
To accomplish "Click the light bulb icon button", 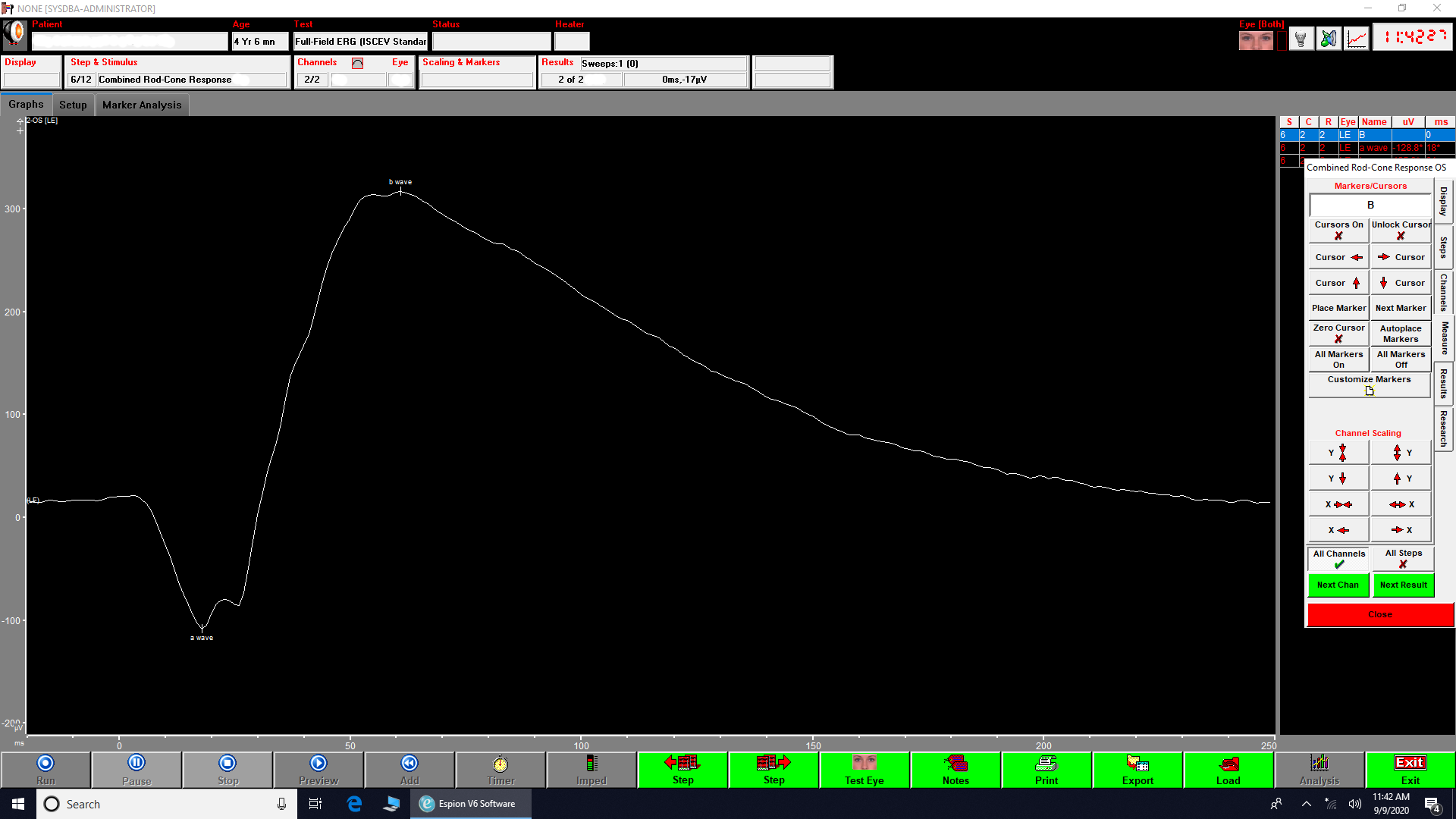I will (1301, 38).
